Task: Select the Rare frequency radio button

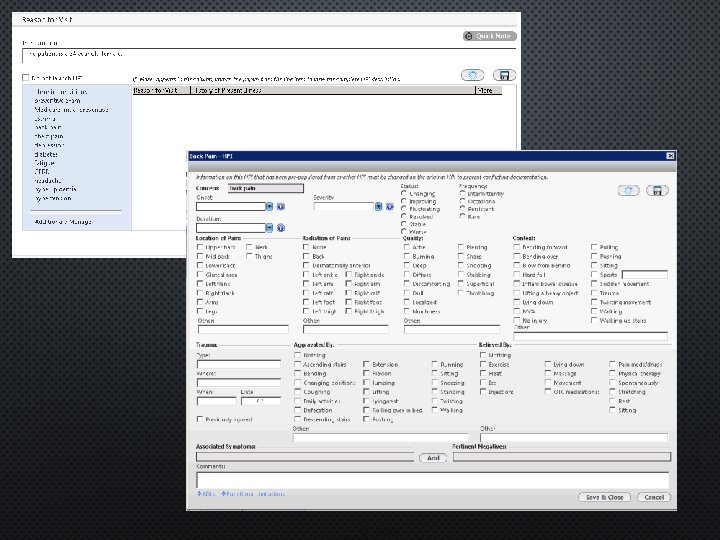Action: click(462, 216)
